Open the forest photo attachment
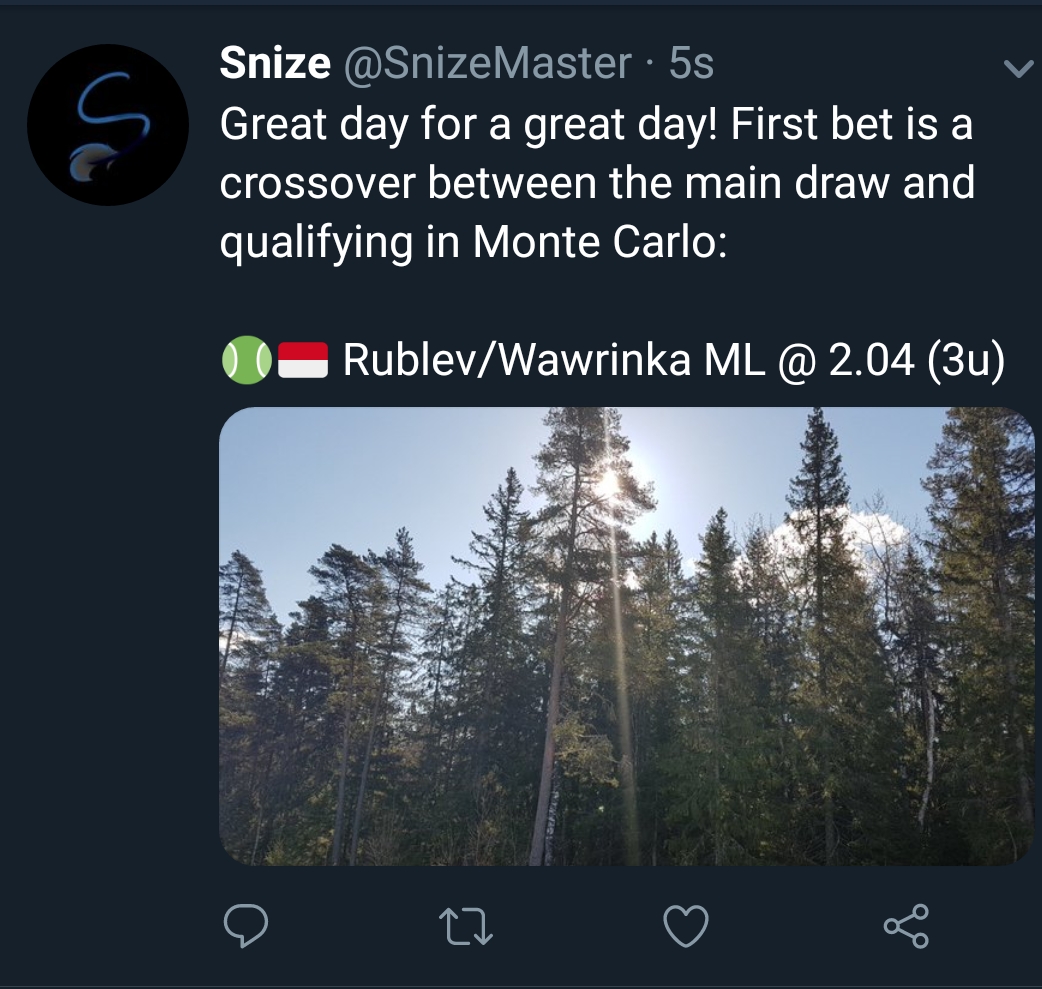The width and height of the screenshot is (1042, 989). click(627, 636)
